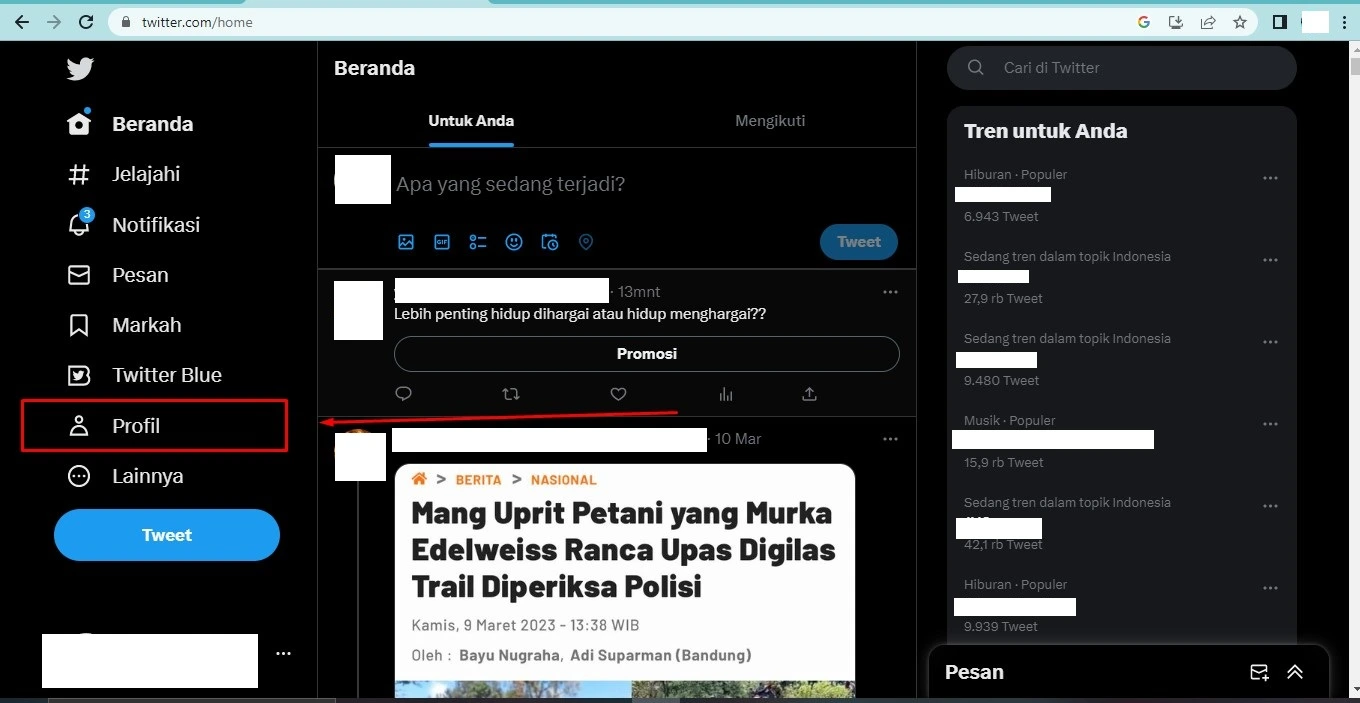The width and height of the screenshot is (1360, 703).
Task: Go back in browser
Action: point(22,22)
